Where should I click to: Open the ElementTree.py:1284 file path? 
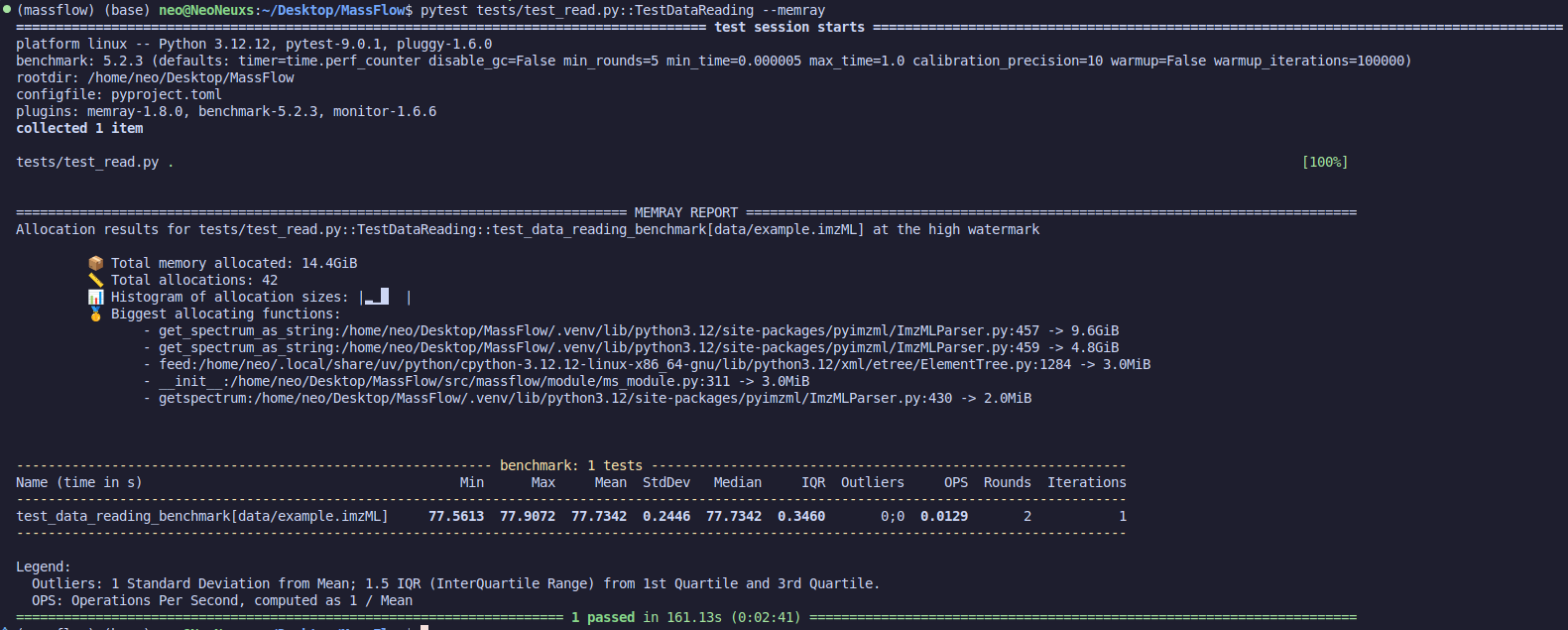(x=635, y=364)
